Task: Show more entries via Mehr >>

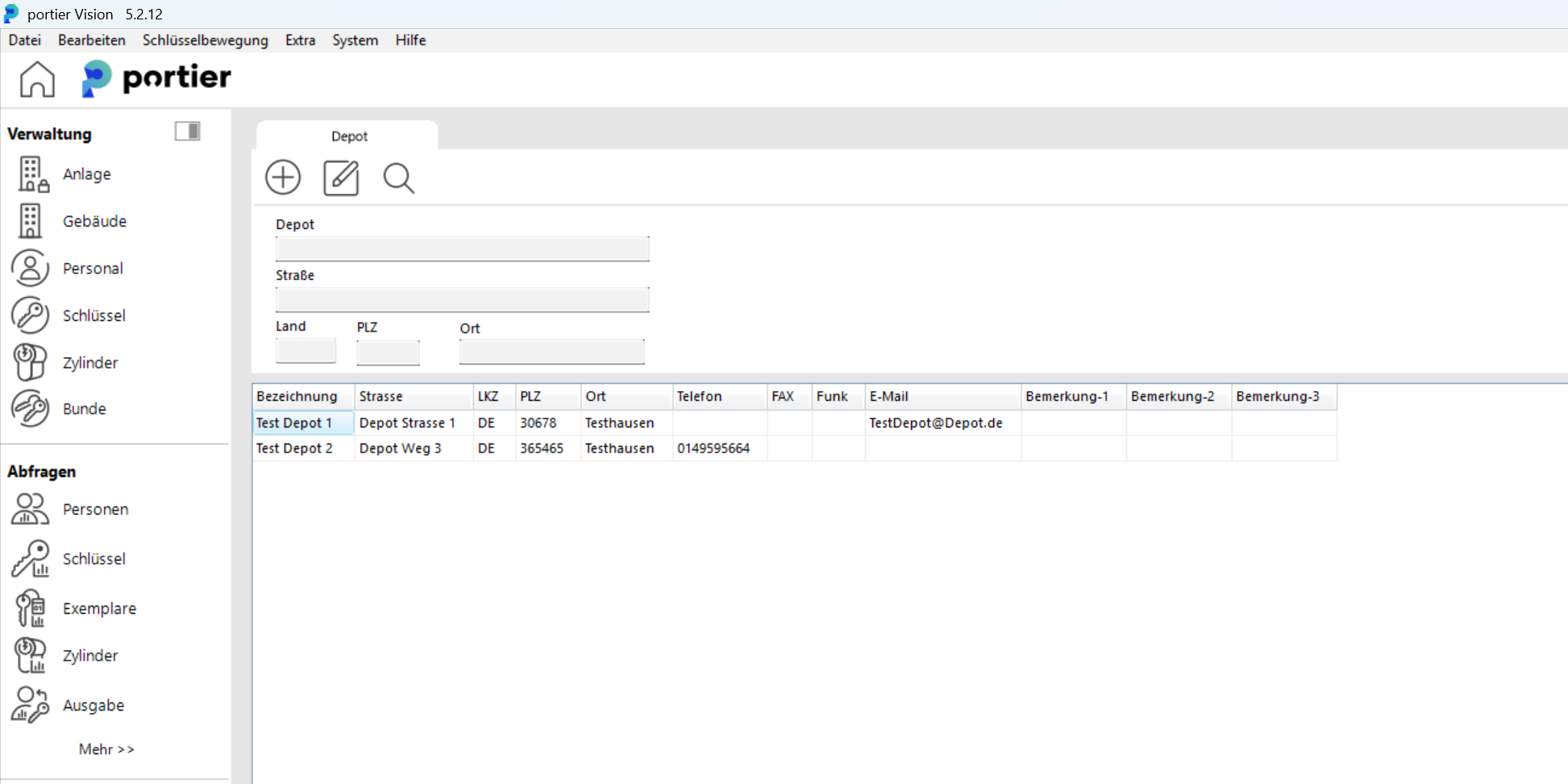Action: click(x=106, y=749)
